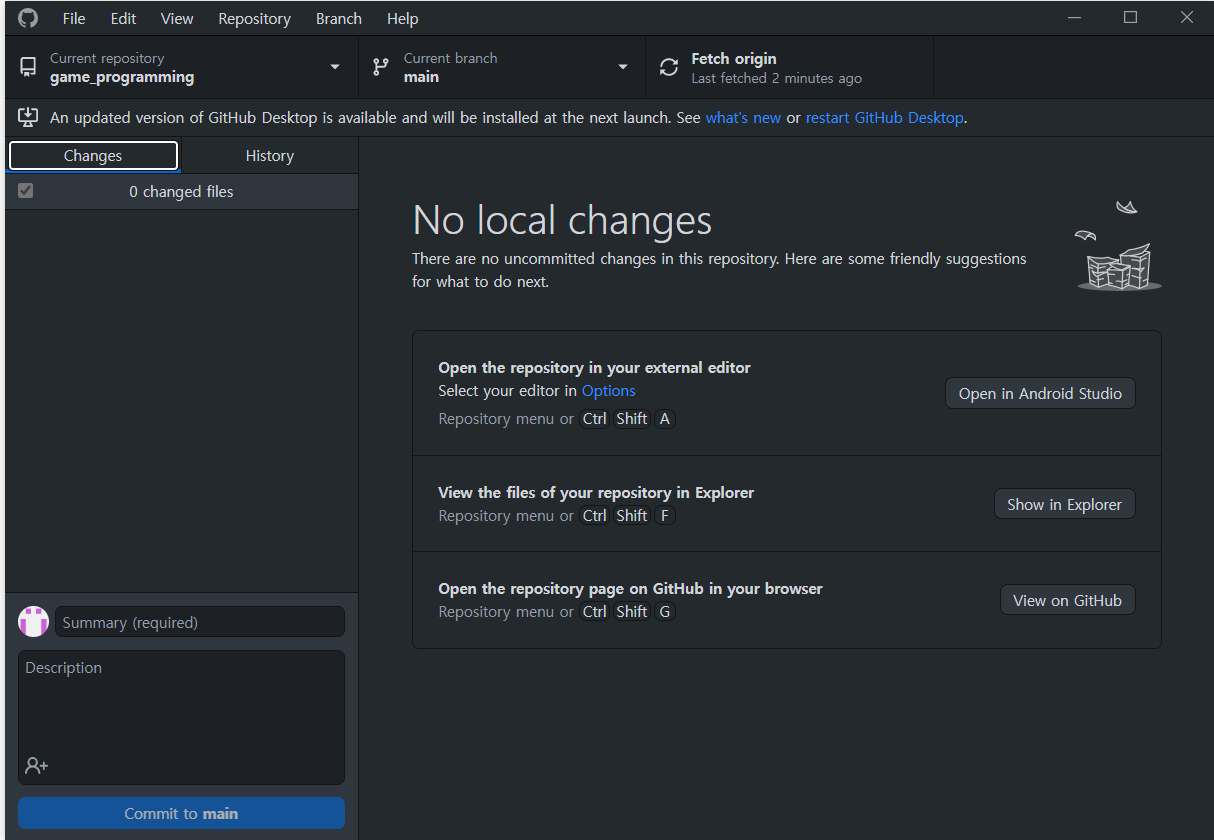This screenshot has height=840, width=1214.
Task: Click Last fetched 2 minutes ago text
Action: coord(776,78)
